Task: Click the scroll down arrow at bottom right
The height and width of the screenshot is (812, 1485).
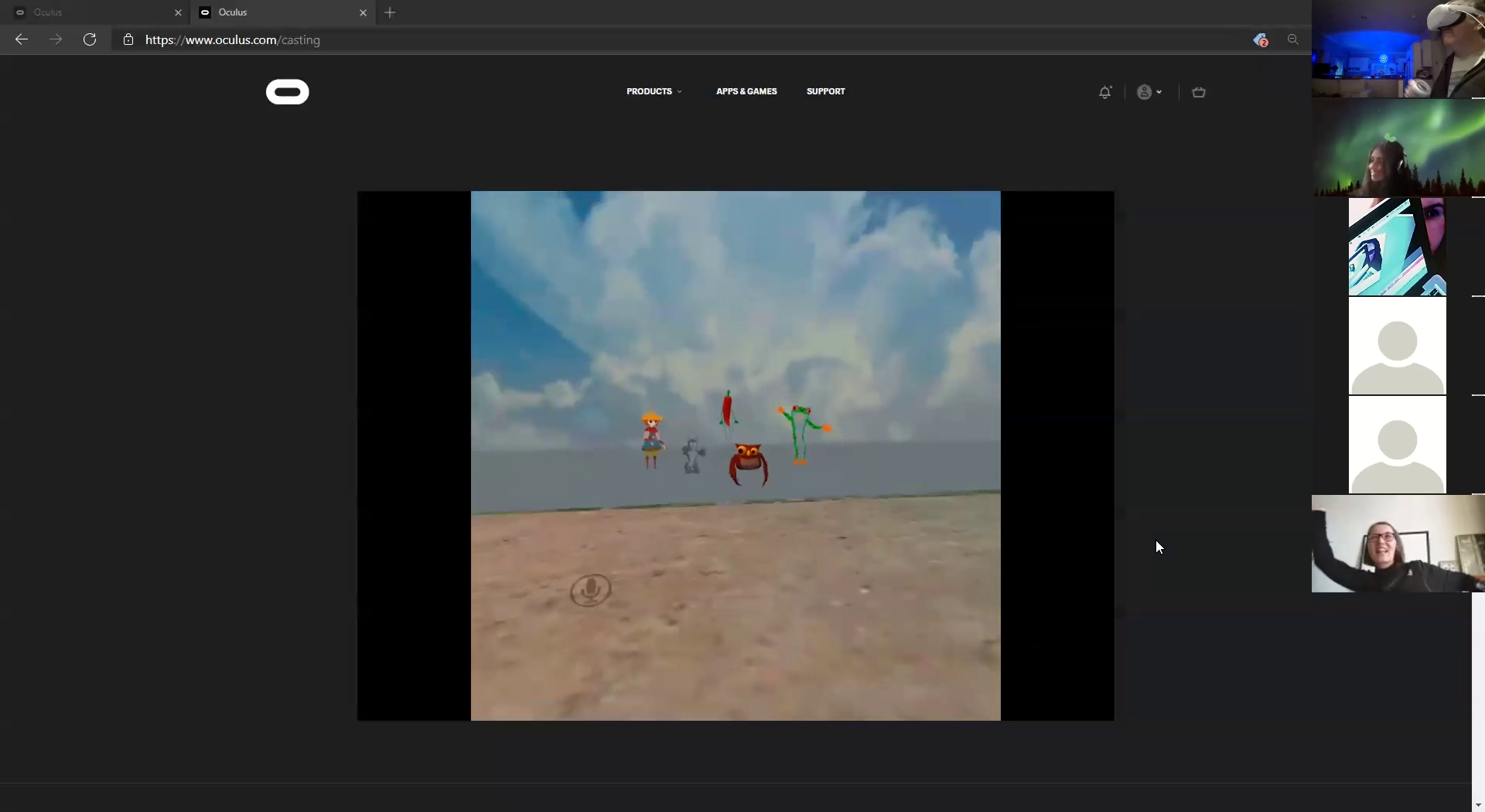Action: (1478, 805)
